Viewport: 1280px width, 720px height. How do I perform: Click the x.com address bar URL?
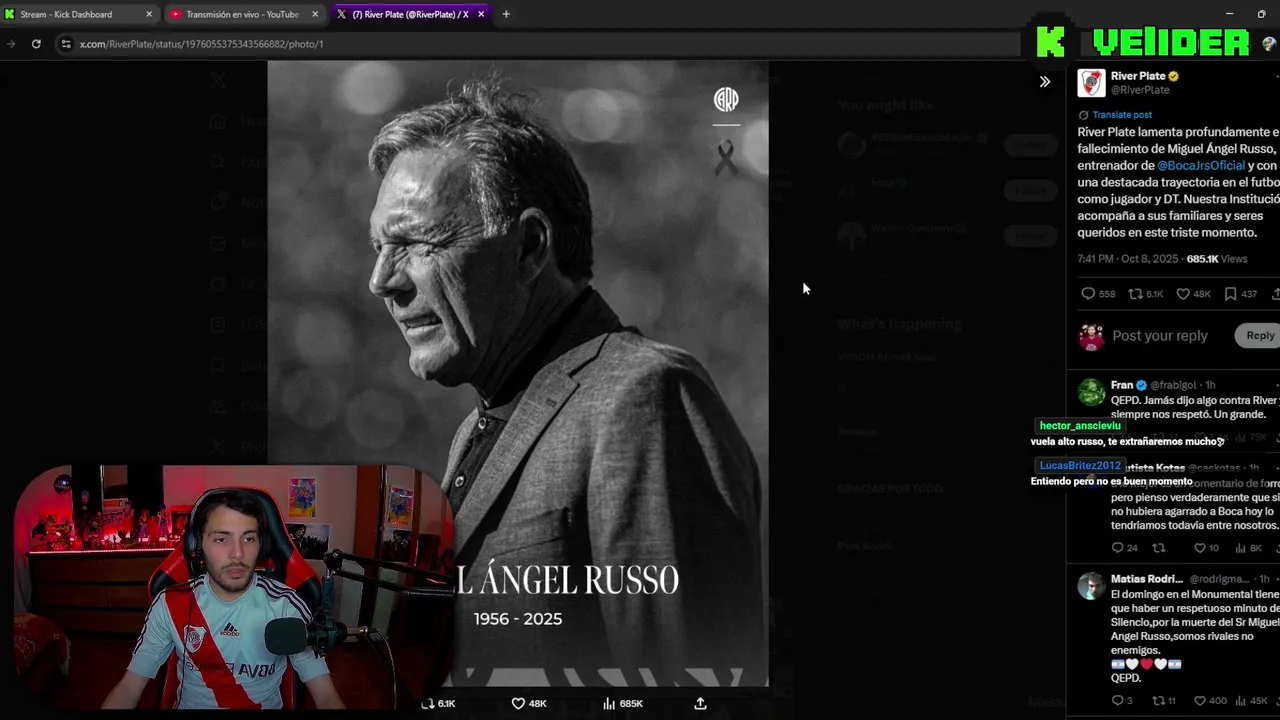click(201, 44)
